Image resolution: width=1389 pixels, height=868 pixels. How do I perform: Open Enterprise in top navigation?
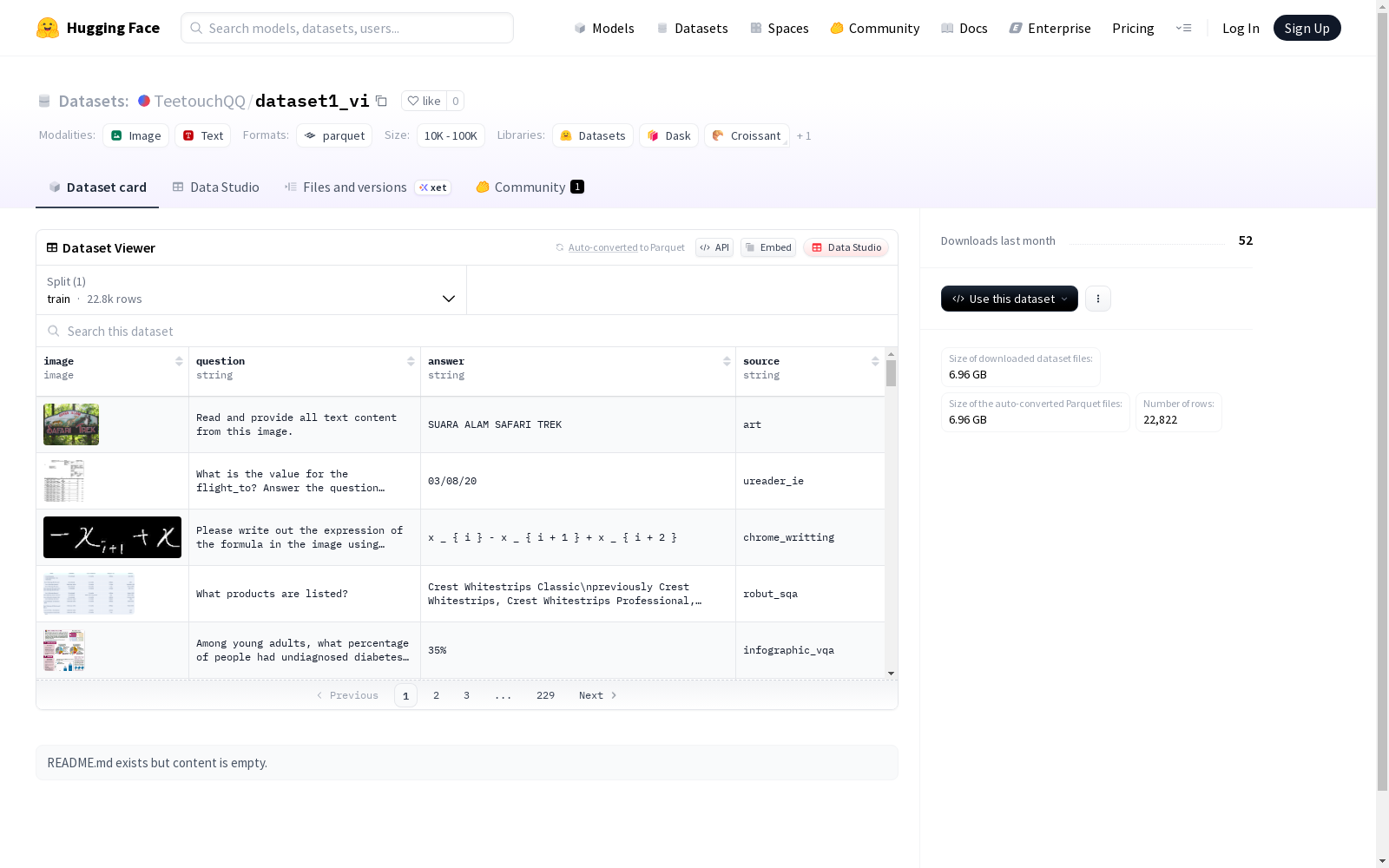pos(1050,28)
